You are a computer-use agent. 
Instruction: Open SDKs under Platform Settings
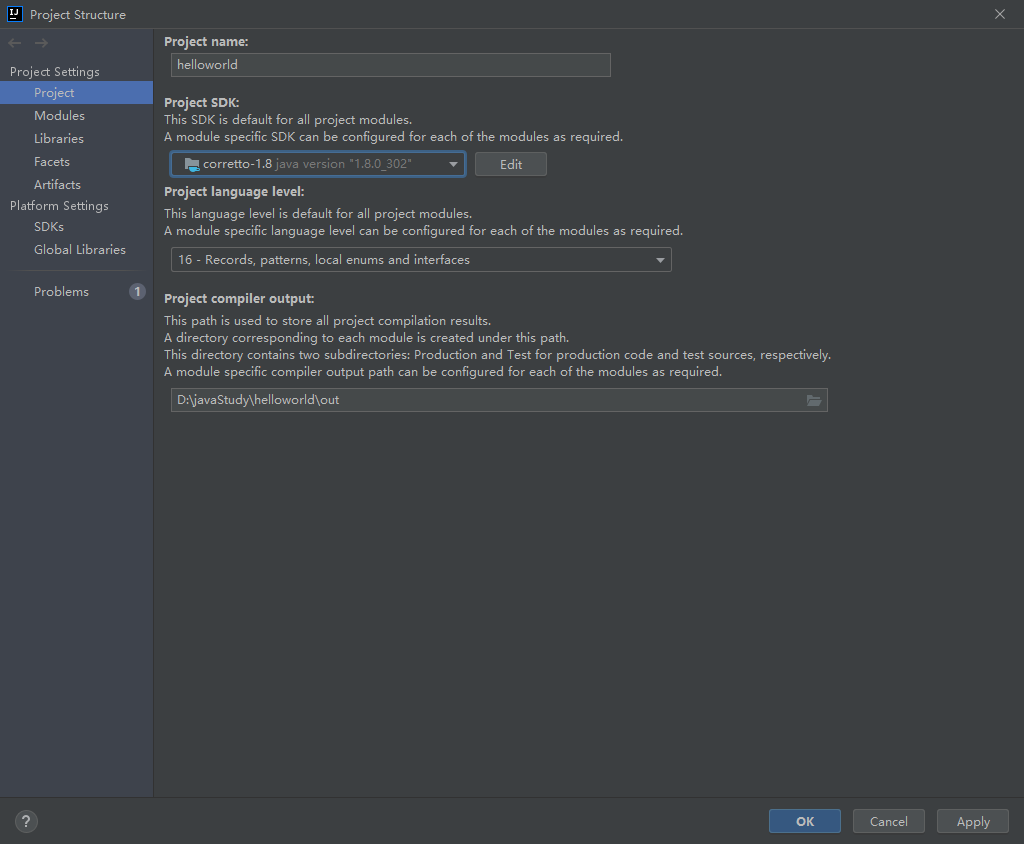[49, 227]
